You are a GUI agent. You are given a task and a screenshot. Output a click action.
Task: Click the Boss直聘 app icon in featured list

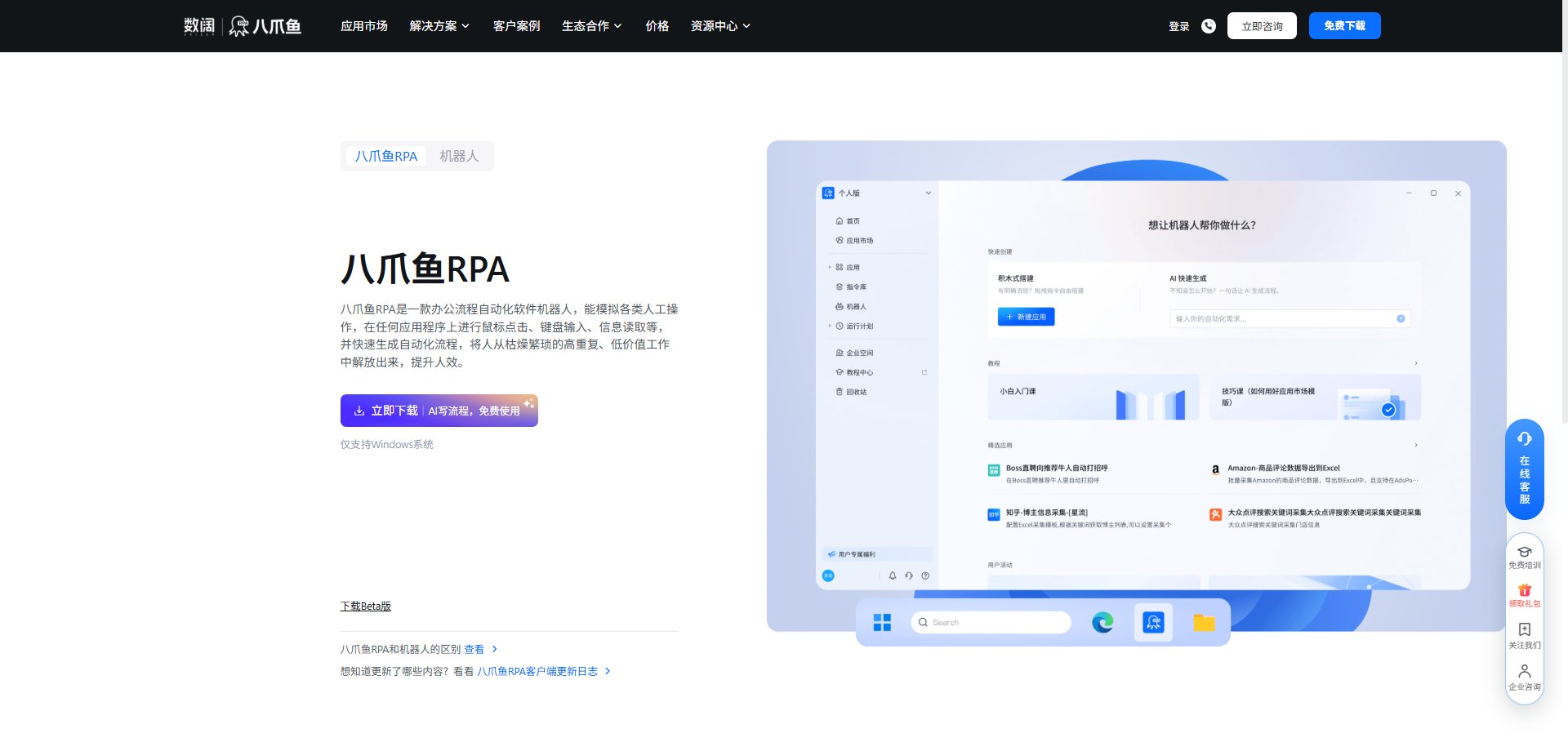(x=994, y=470)
